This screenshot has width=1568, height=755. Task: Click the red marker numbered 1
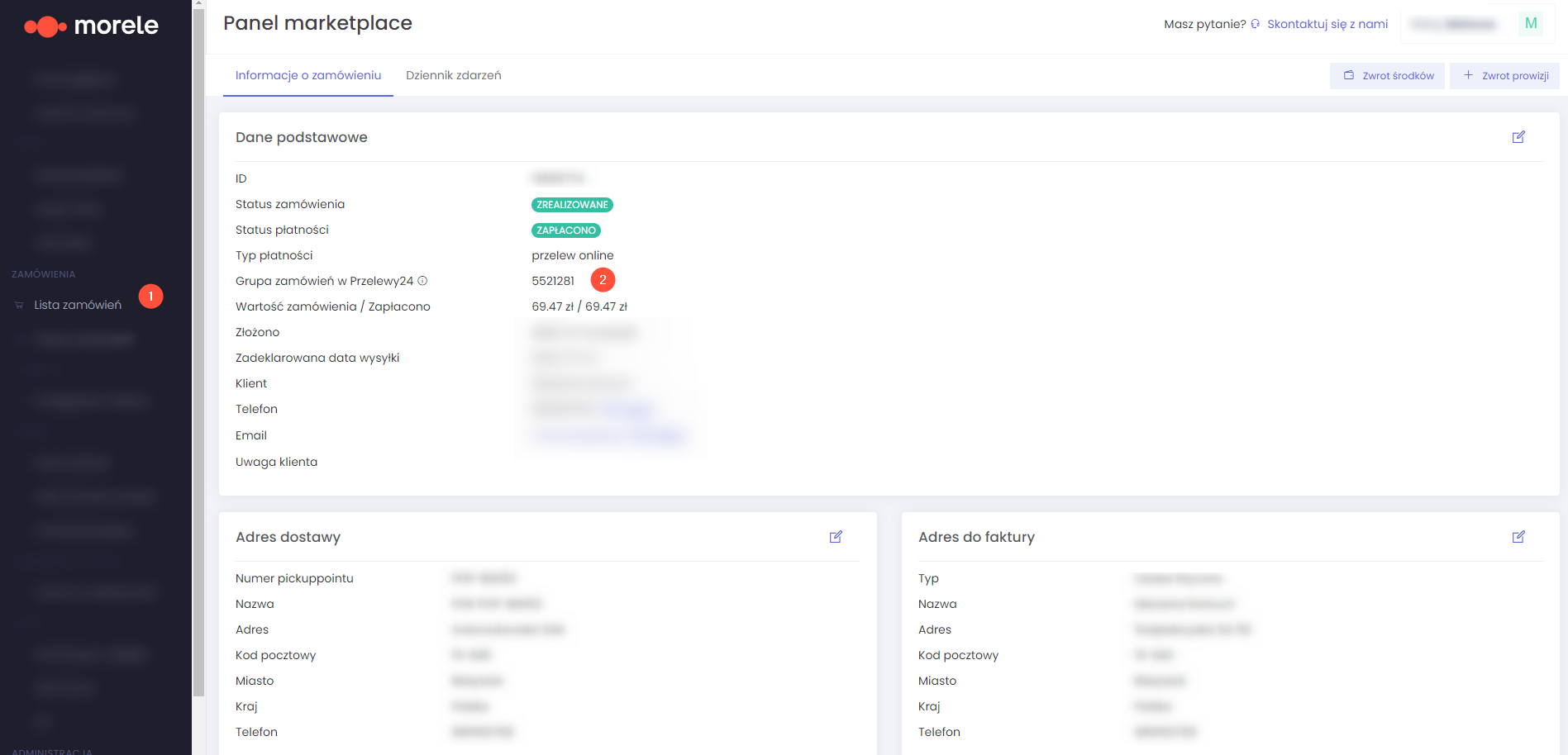tap(150, 296)
